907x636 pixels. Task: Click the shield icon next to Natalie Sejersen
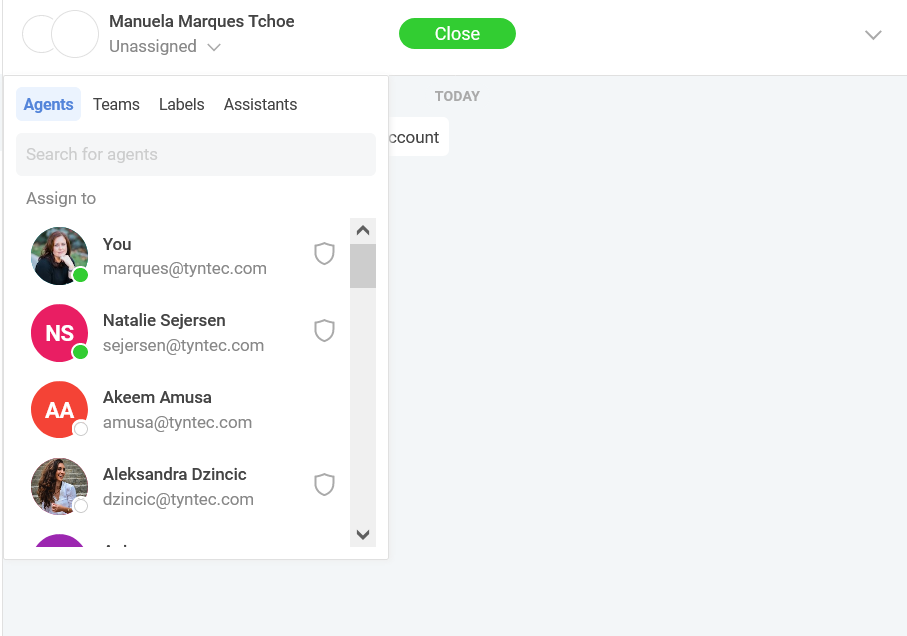324,331
